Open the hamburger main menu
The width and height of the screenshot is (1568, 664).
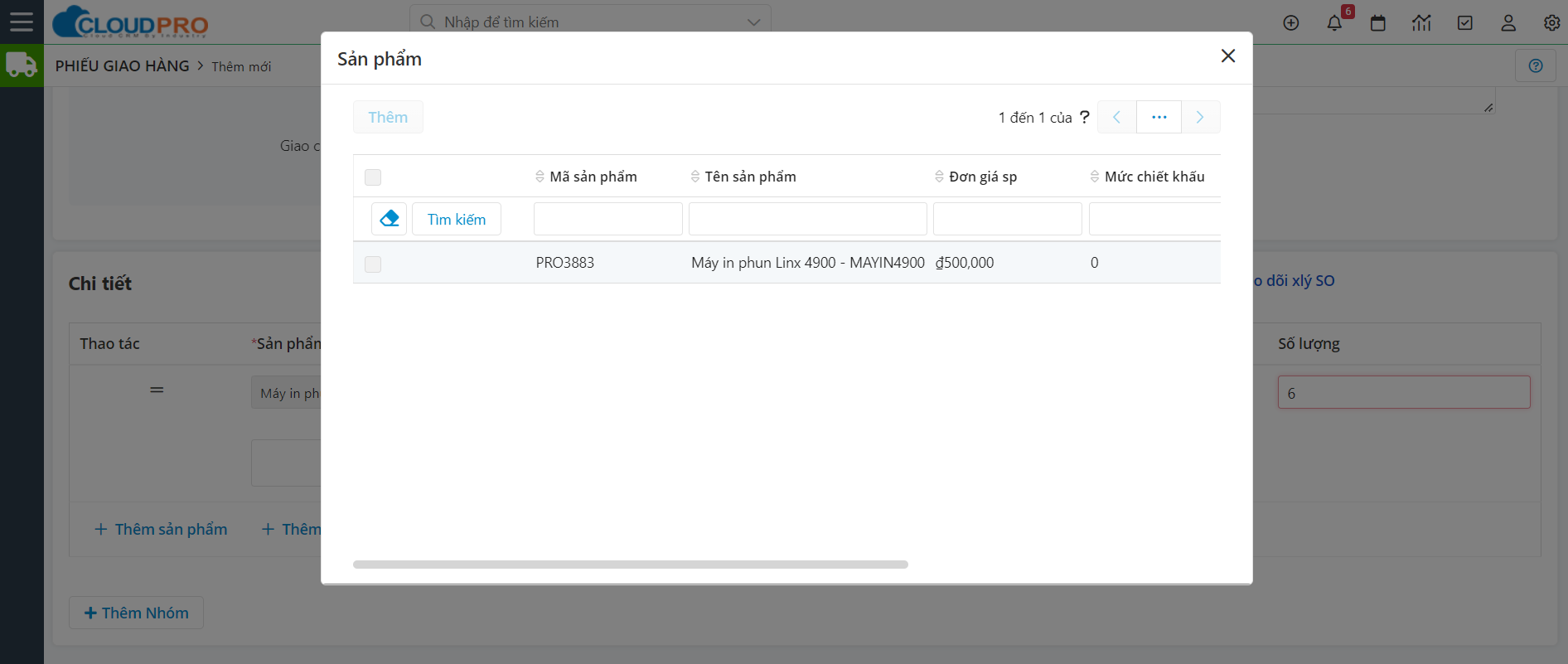pos(22,22)
